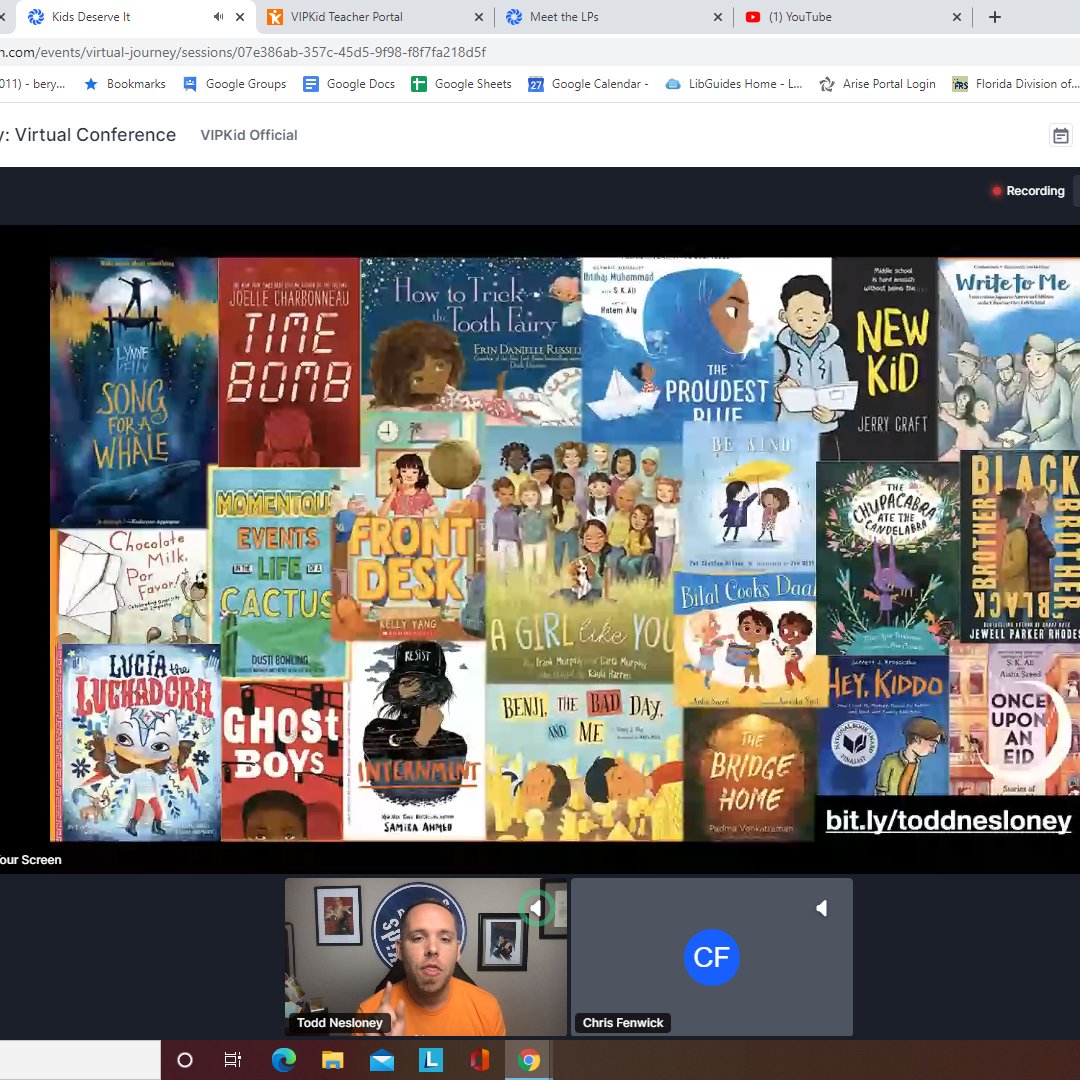Viewport: 1080px width, 1080px height.
Task: Open Microsoft Office from taskbar
Action: click(x=480, y=1060)
